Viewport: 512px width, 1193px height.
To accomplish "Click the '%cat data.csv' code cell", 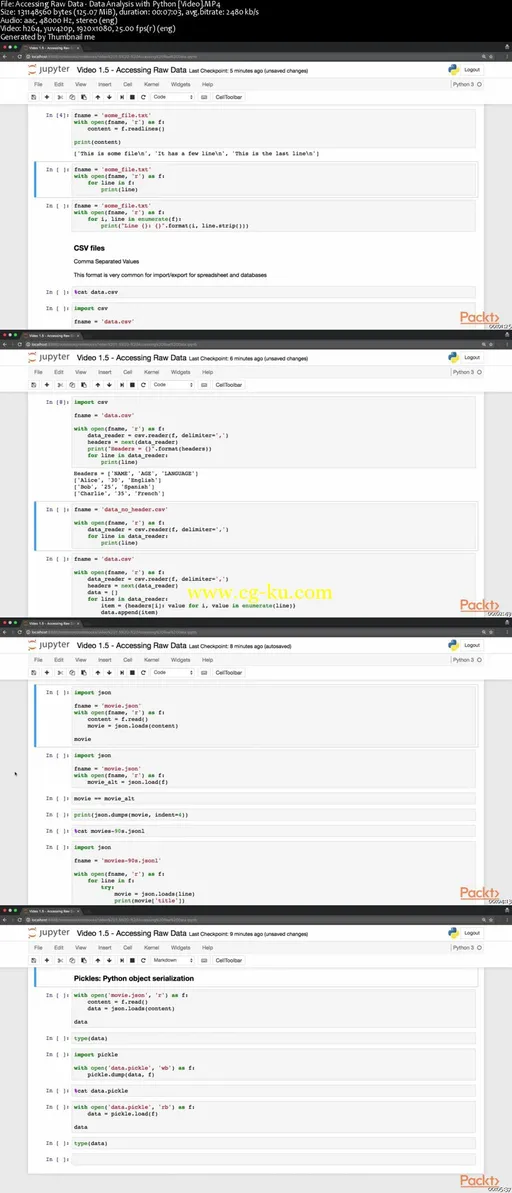I will point(274,291).
